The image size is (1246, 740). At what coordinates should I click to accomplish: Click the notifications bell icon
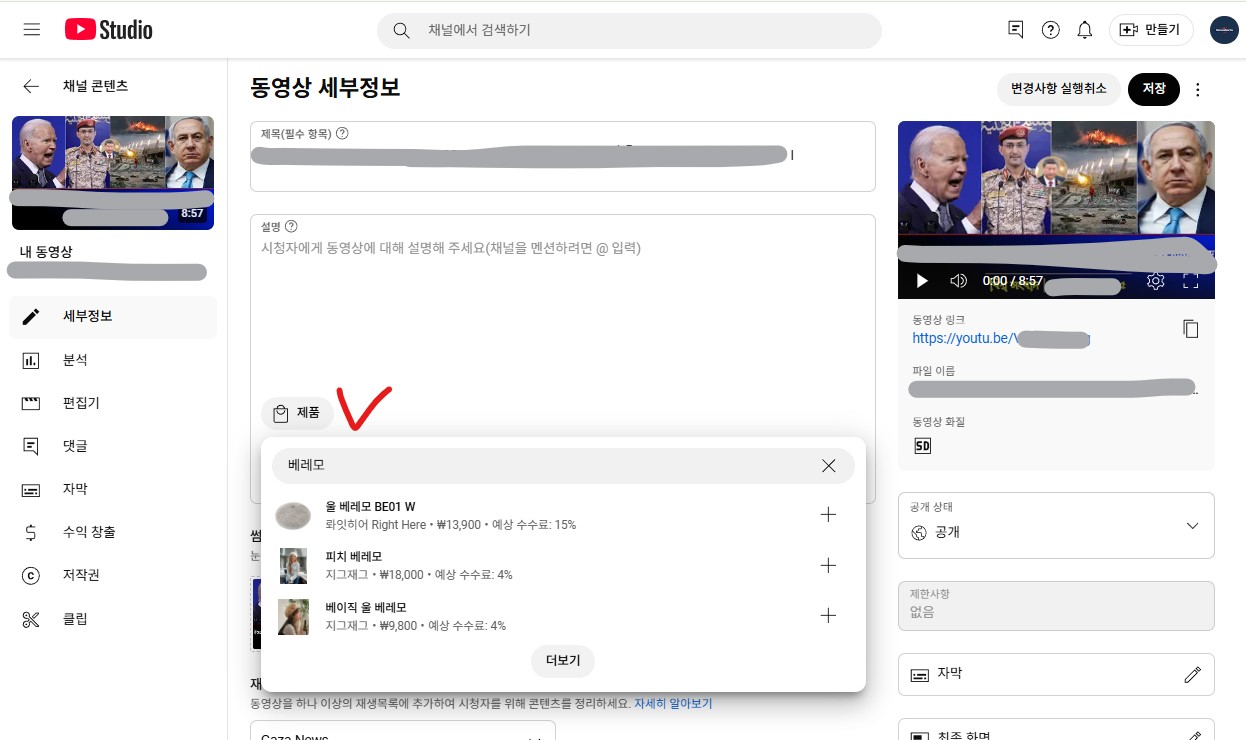[x=1084, y=30]
